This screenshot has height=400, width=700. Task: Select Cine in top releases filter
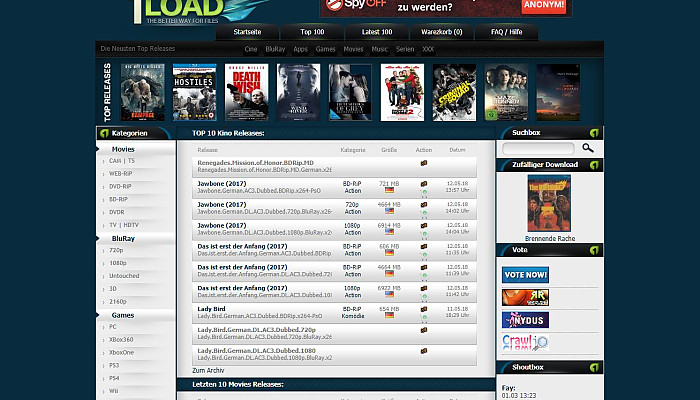[x=251, y=49]
